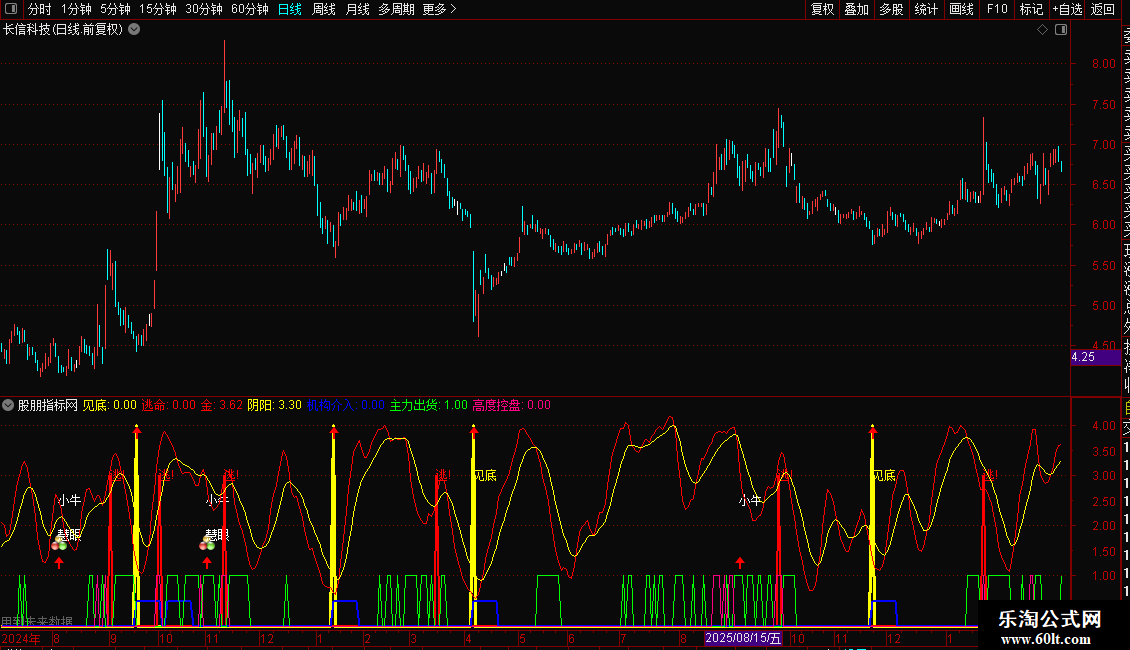Click the 金: 3.62 indicator value
This screenshot has width=1130, height=650.
(x=222, y=405)
